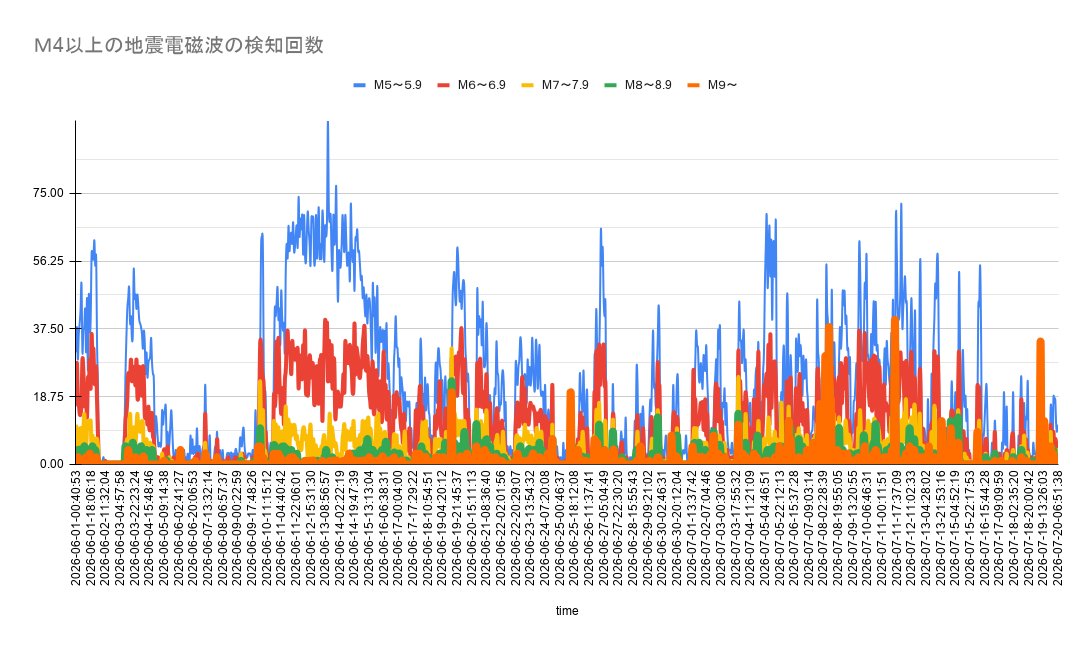Click x-axis label 2026-06-06-20:06:53

click(193, 528)
